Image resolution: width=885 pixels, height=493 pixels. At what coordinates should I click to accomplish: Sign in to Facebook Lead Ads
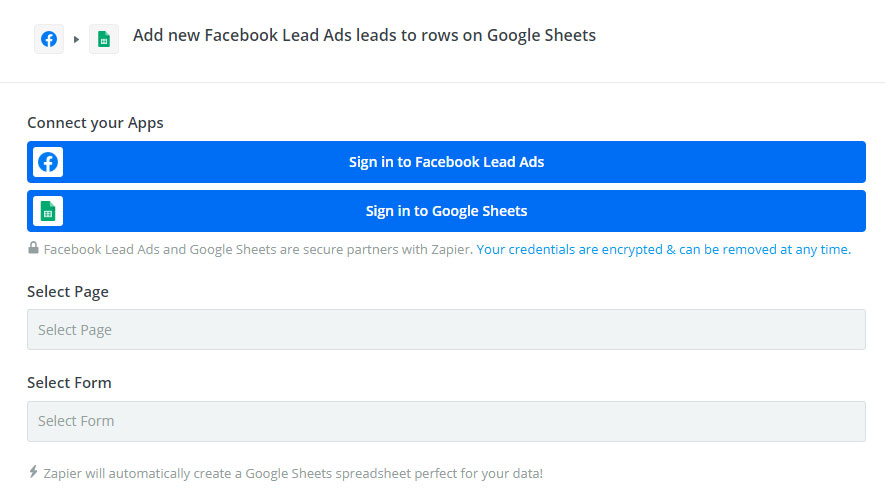click(446, 162)
